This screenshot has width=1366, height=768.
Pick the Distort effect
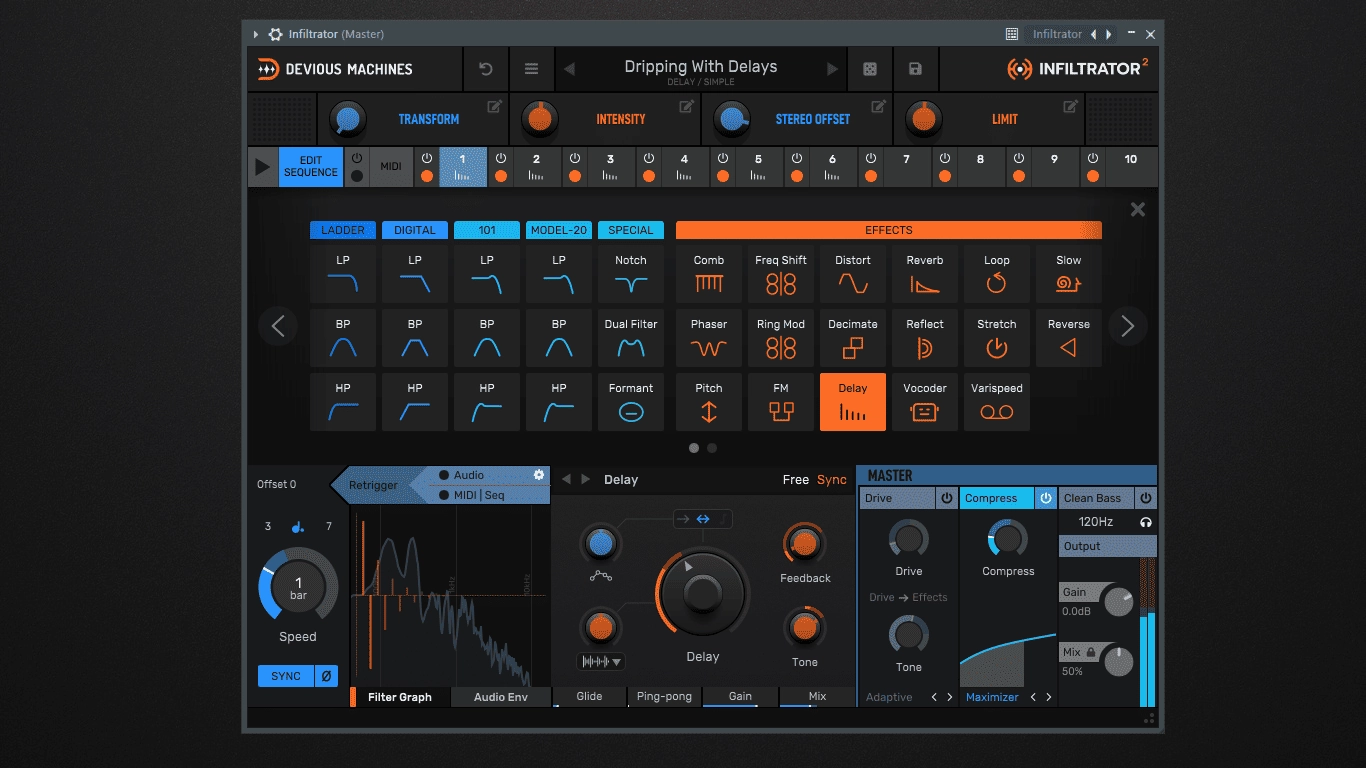[x=853, y=274]
